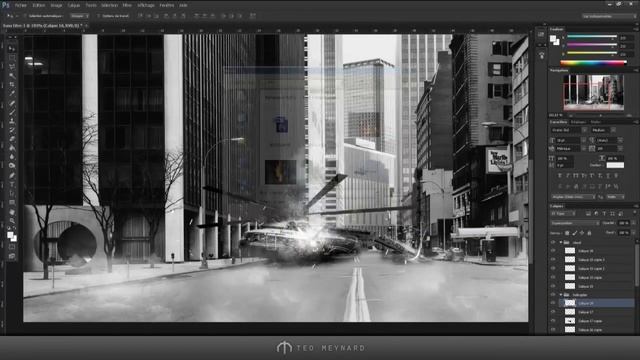
Task: Click the Photoshop PS logo icon
Action: coord(6,5)
